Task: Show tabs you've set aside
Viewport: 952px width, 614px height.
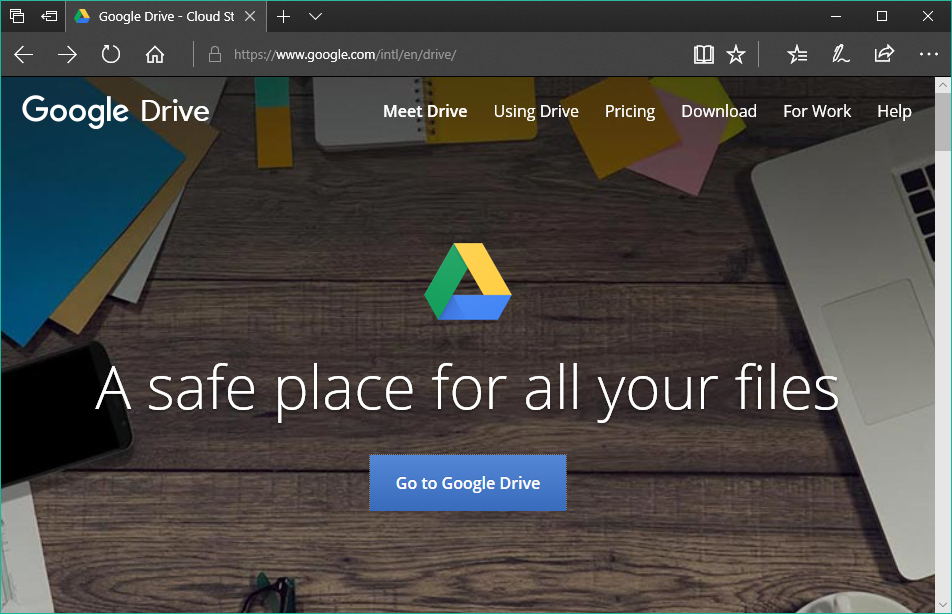Action: point(17,16)
